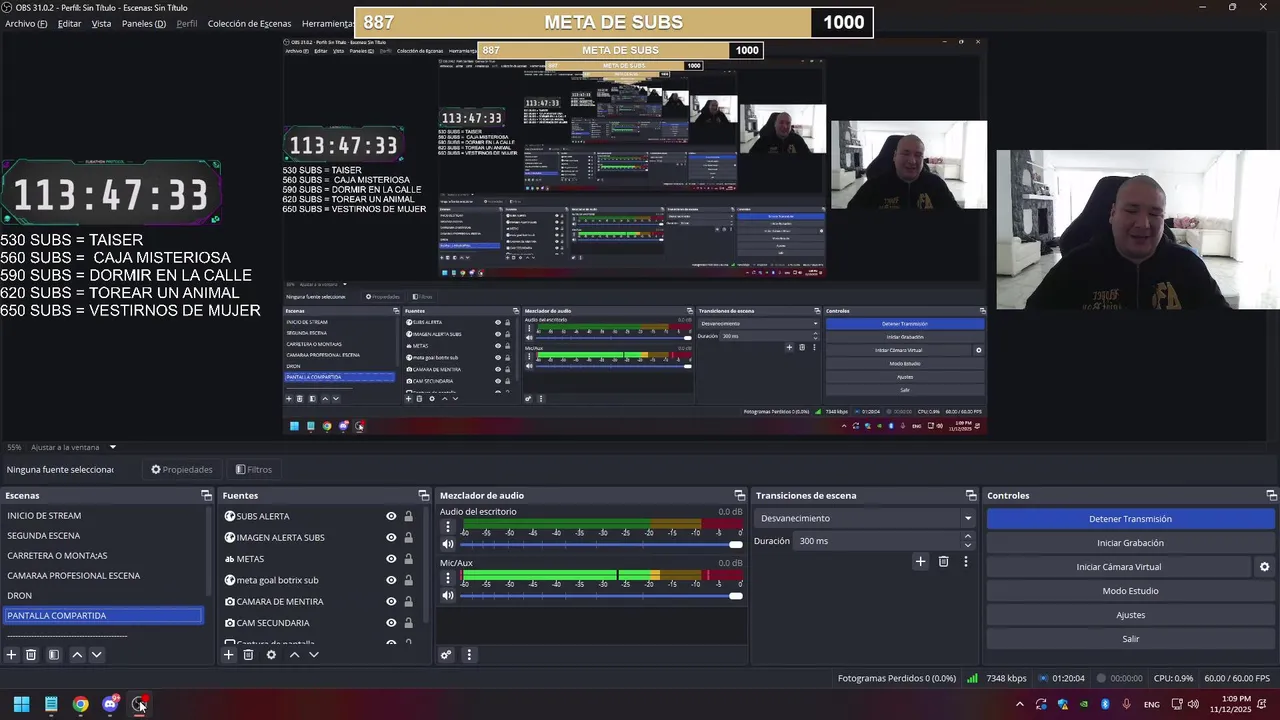The height and width of the screenshot is (720, 1280).
Task: Open the Colección de Escenas menu
Action: [x=249, y=23]
